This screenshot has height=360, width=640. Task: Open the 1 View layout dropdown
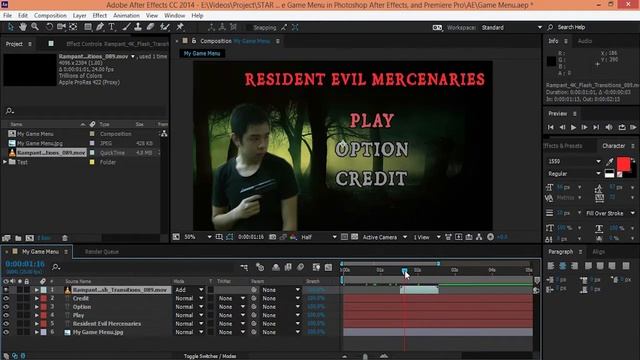427,237
